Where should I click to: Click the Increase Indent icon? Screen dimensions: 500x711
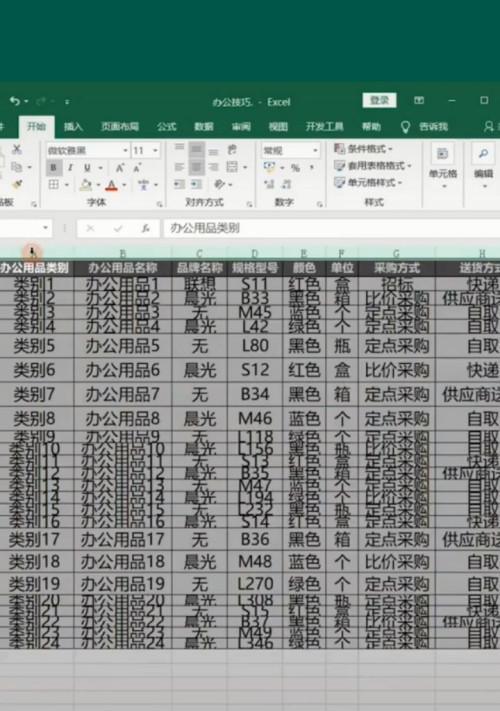pyautogui.click(x=196, y=184)
